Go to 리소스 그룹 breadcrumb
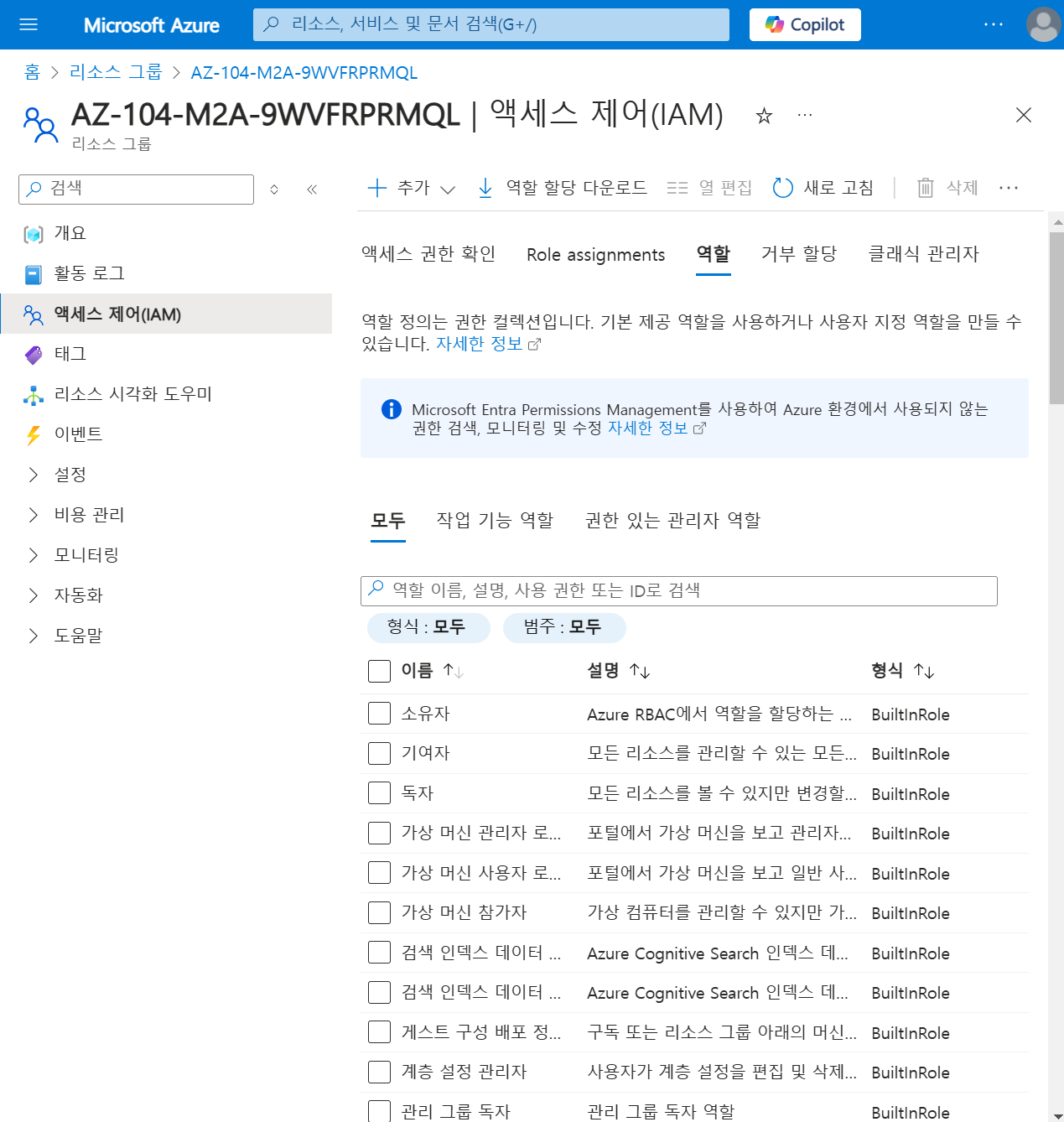 (x=116, y=73)
